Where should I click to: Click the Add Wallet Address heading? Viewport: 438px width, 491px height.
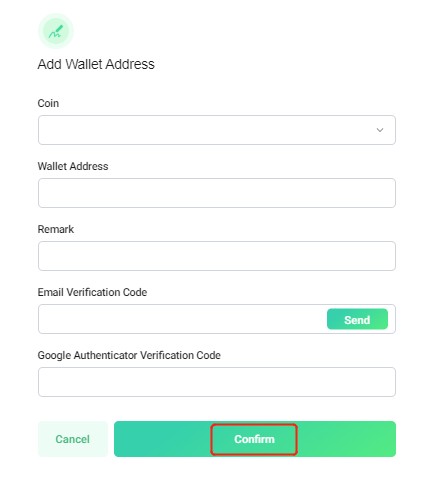tap(96, 64)
